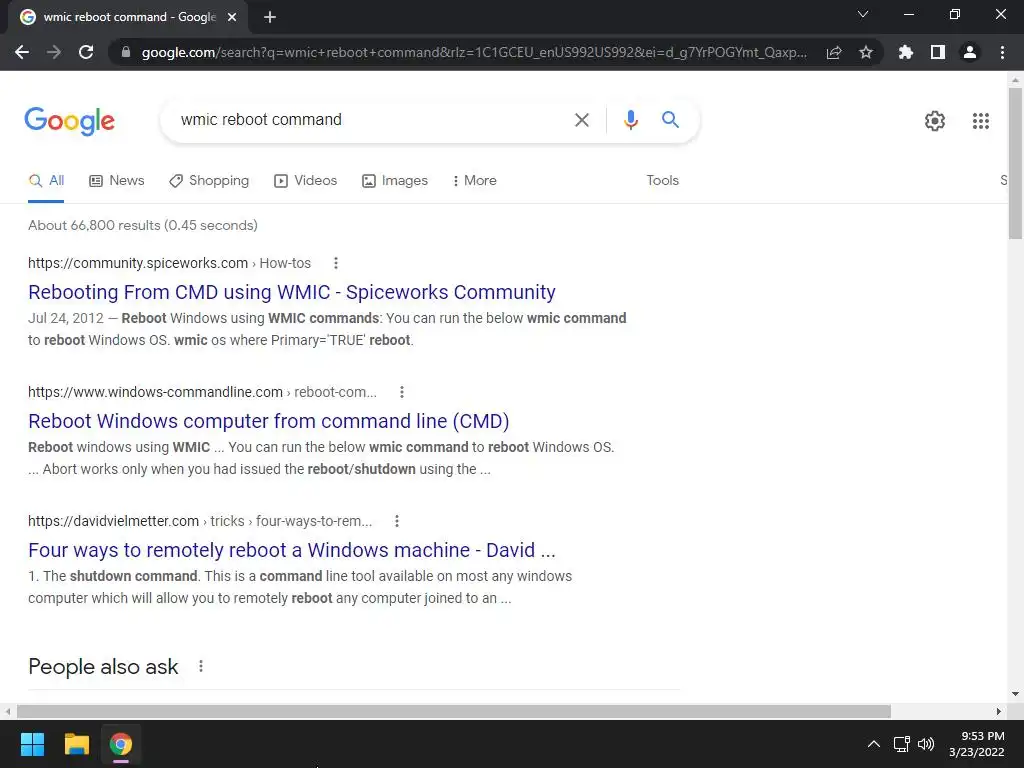The height and width of the screenshot is (768, 1024).
Task: Go to Google home via logo
Action: pos(69,121)
